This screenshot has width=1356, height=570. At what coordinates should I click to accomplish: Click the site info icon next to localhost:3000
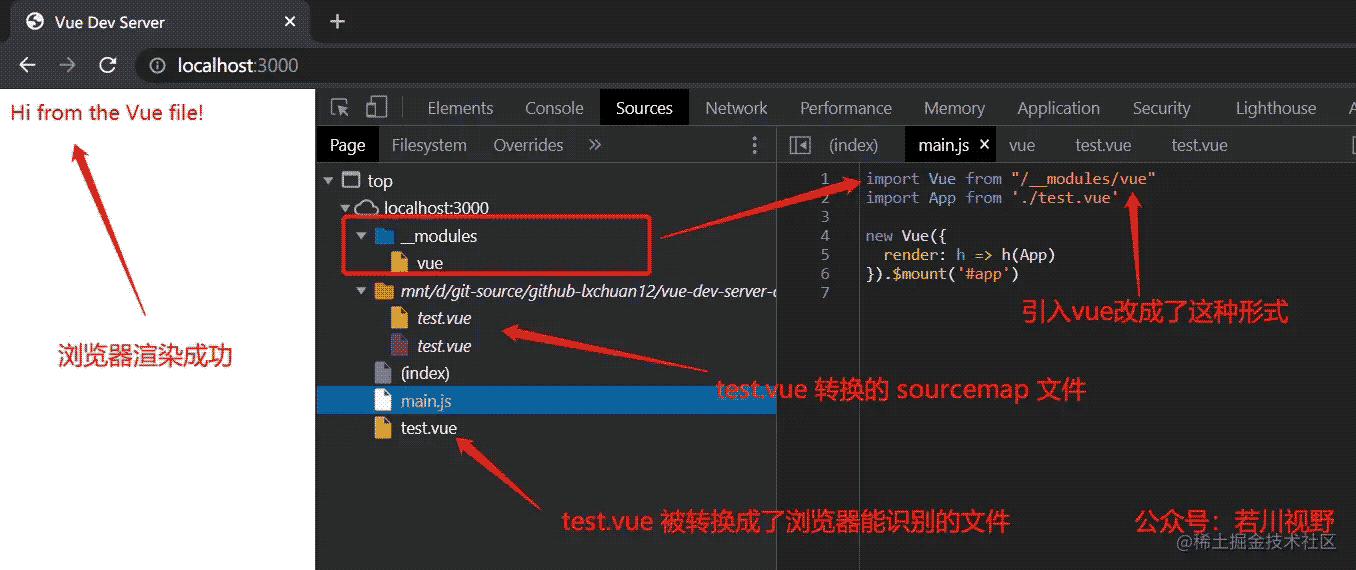click(157, 65)
